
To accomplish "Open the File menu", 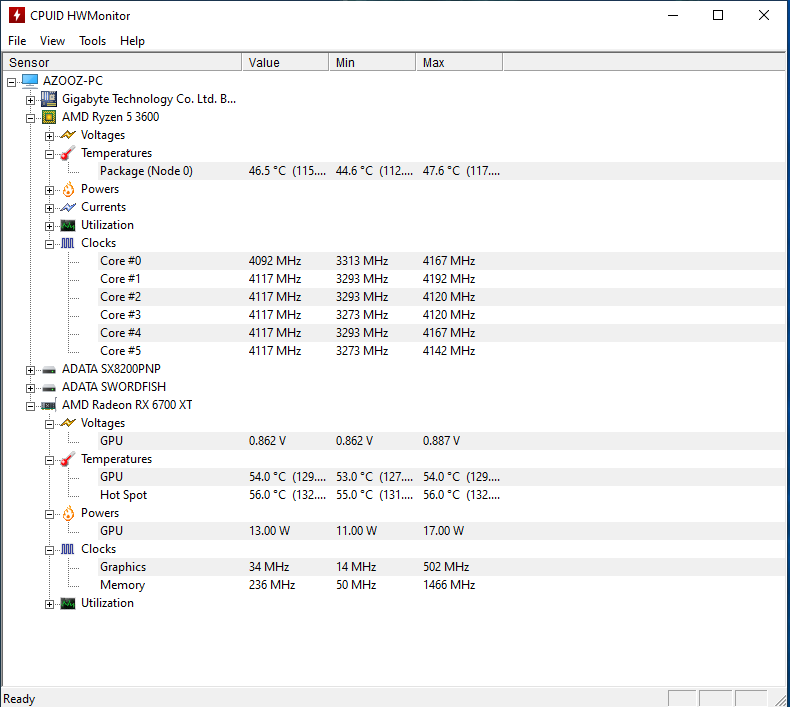I will pyautogui.click(x=17, y=41).
